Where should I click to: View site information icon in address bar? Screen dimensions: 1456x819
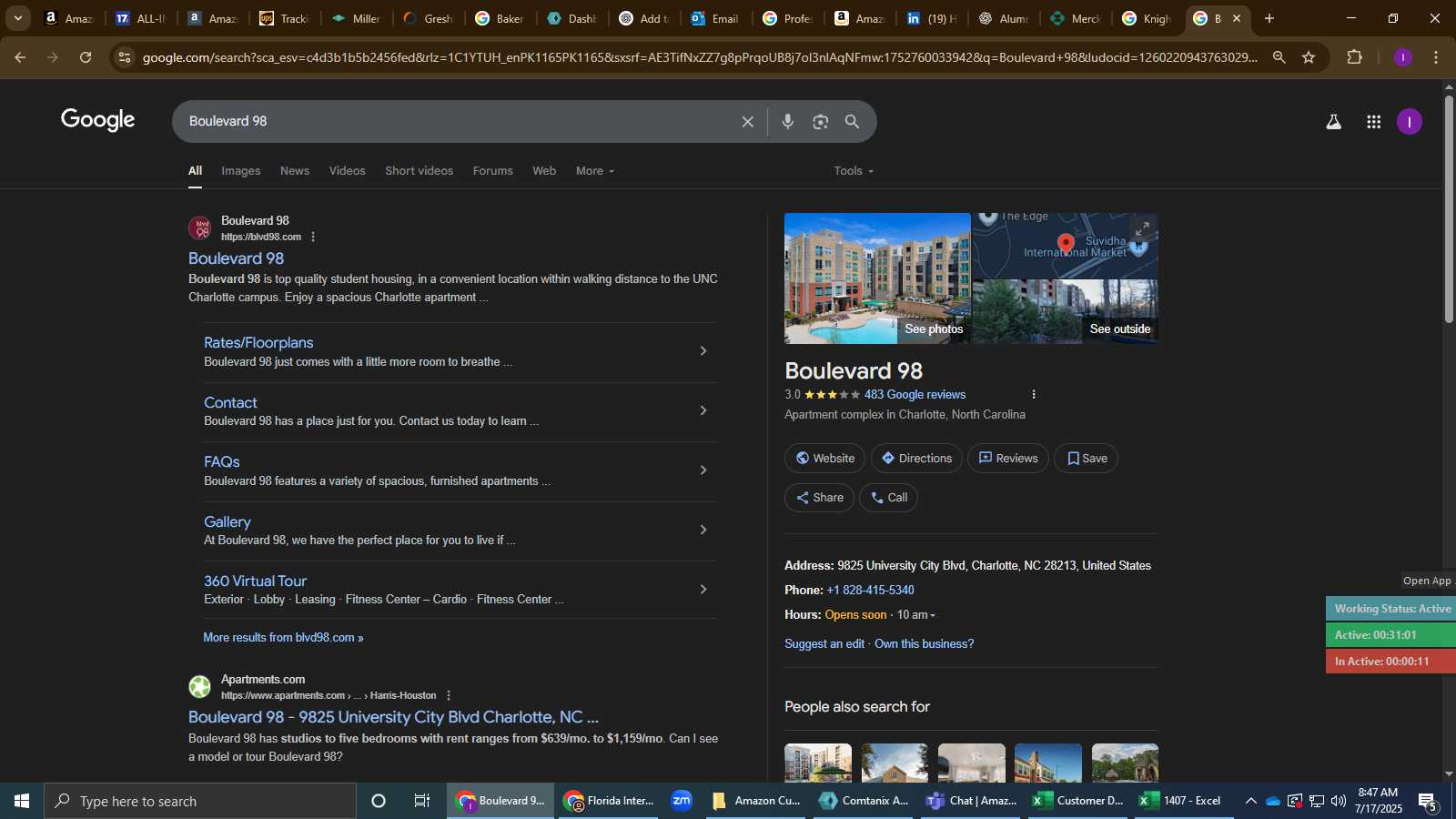tap(126, 57)
